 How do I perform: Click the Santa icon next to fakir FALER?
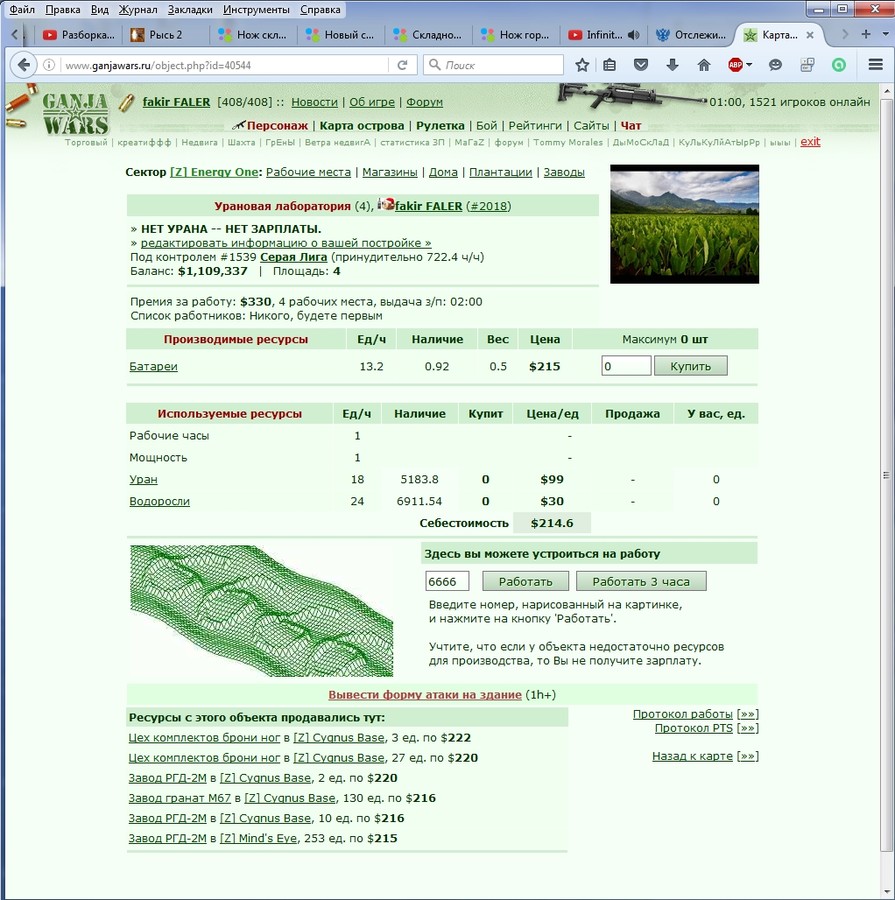(386, 204)
